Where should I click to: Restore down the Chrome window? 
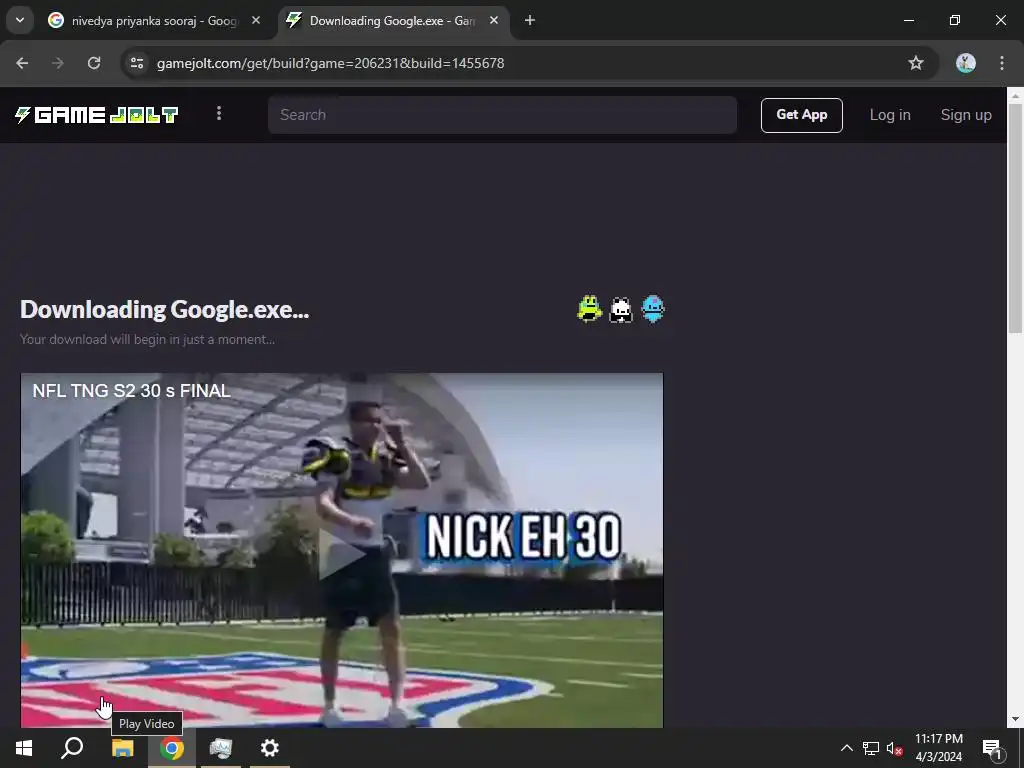955,21
